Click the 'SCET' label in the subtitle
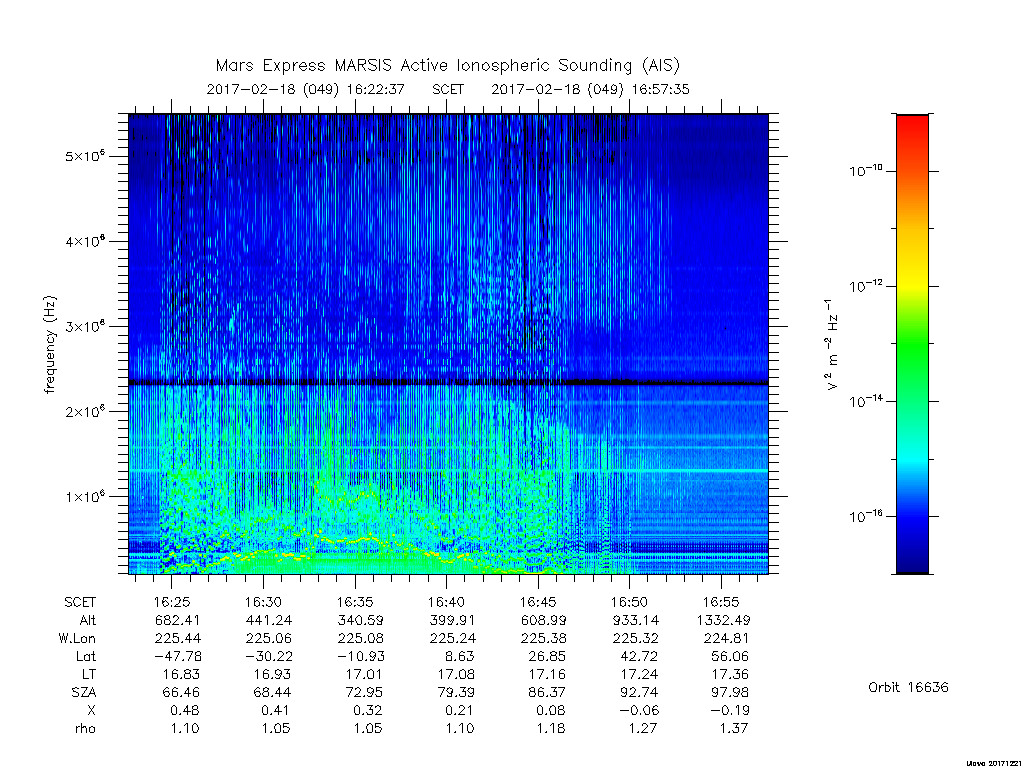This screenshot has height=768, width=1024. click(x=448, y=89)
